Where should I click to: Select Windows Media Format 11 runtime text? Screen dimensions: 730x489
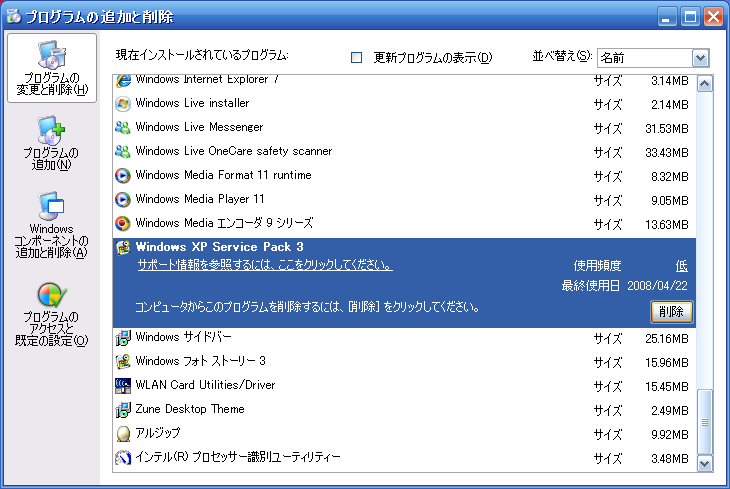click(223, 175)
